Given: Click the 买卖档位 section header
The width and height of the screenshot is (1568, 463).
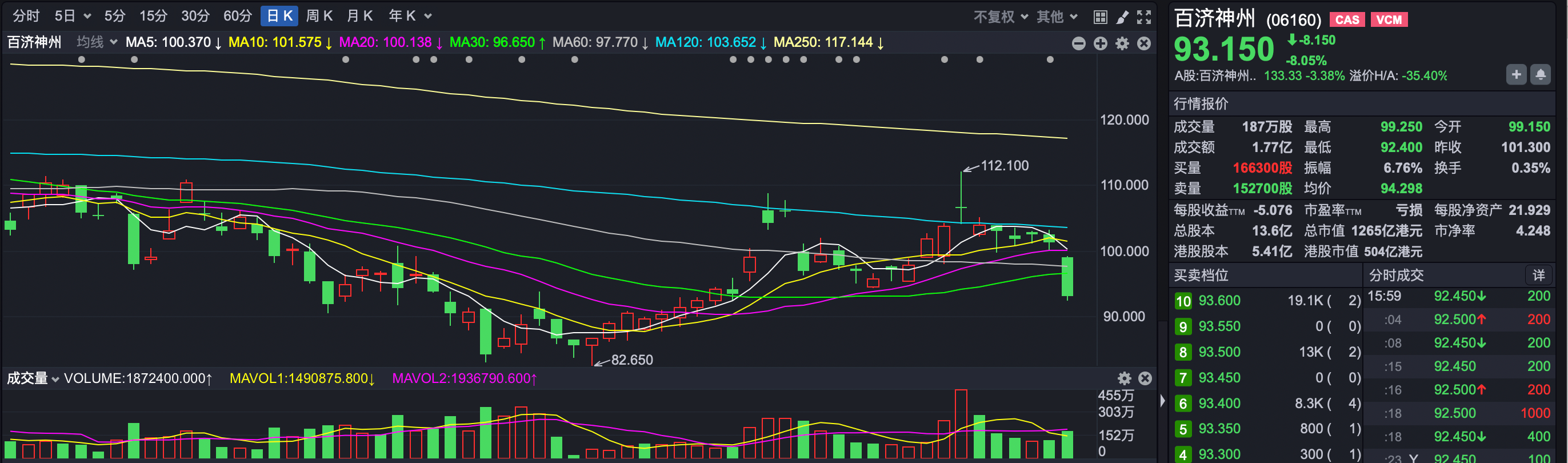Looking at the screenshot, I should tap(1201, 276).
